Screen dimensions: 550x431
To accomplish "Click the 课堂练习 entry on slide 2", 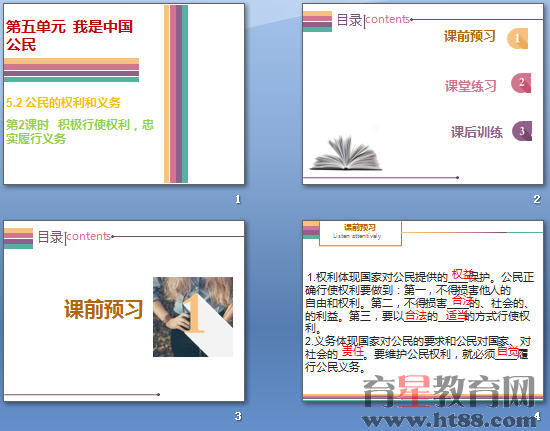I will pos(471,86).
